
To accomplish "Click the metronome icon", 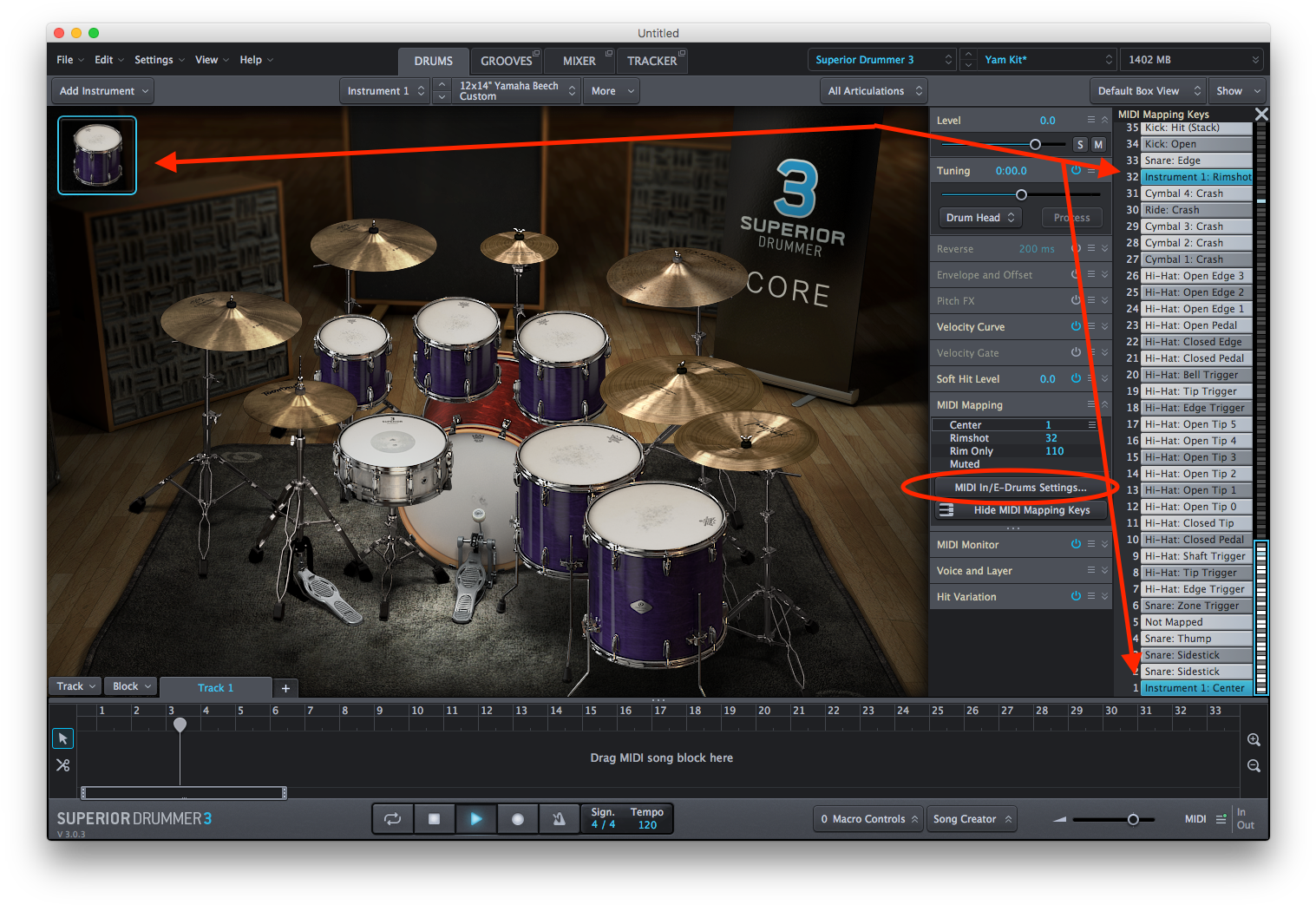I will tap(559, 819).
